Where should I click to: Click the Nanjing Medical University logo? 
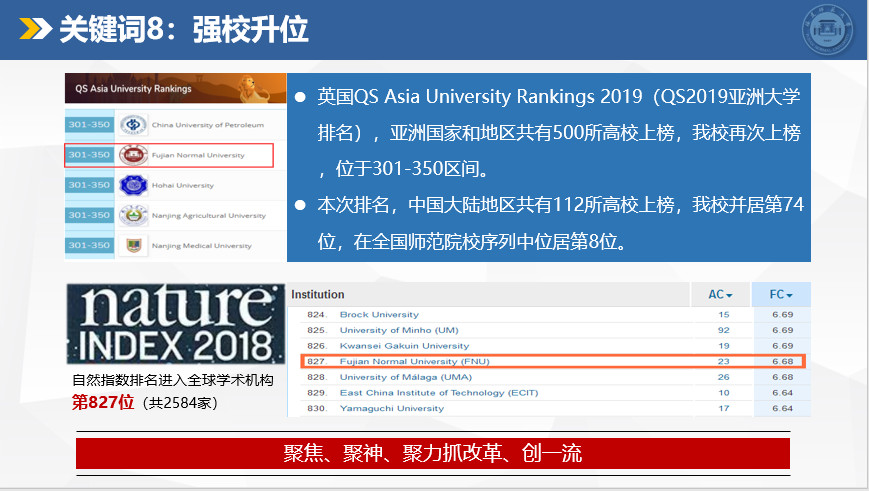click(133, 245)
